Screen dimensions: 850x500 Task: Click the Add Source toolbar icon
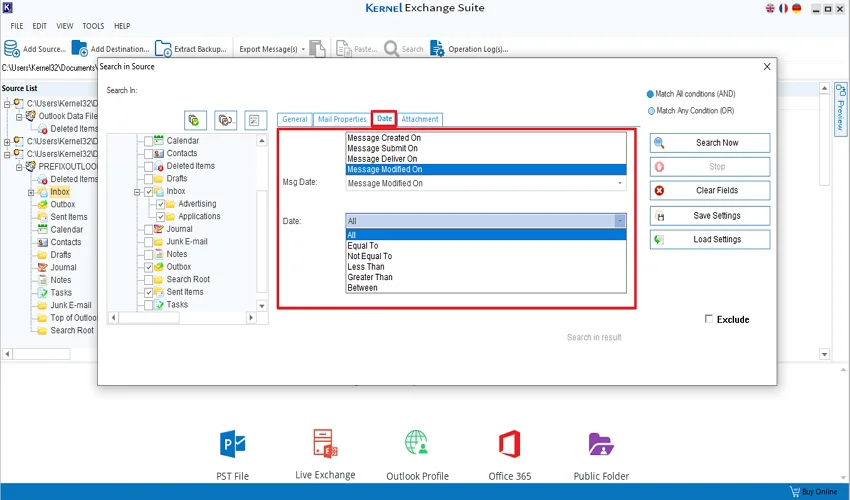click(11, 48)
